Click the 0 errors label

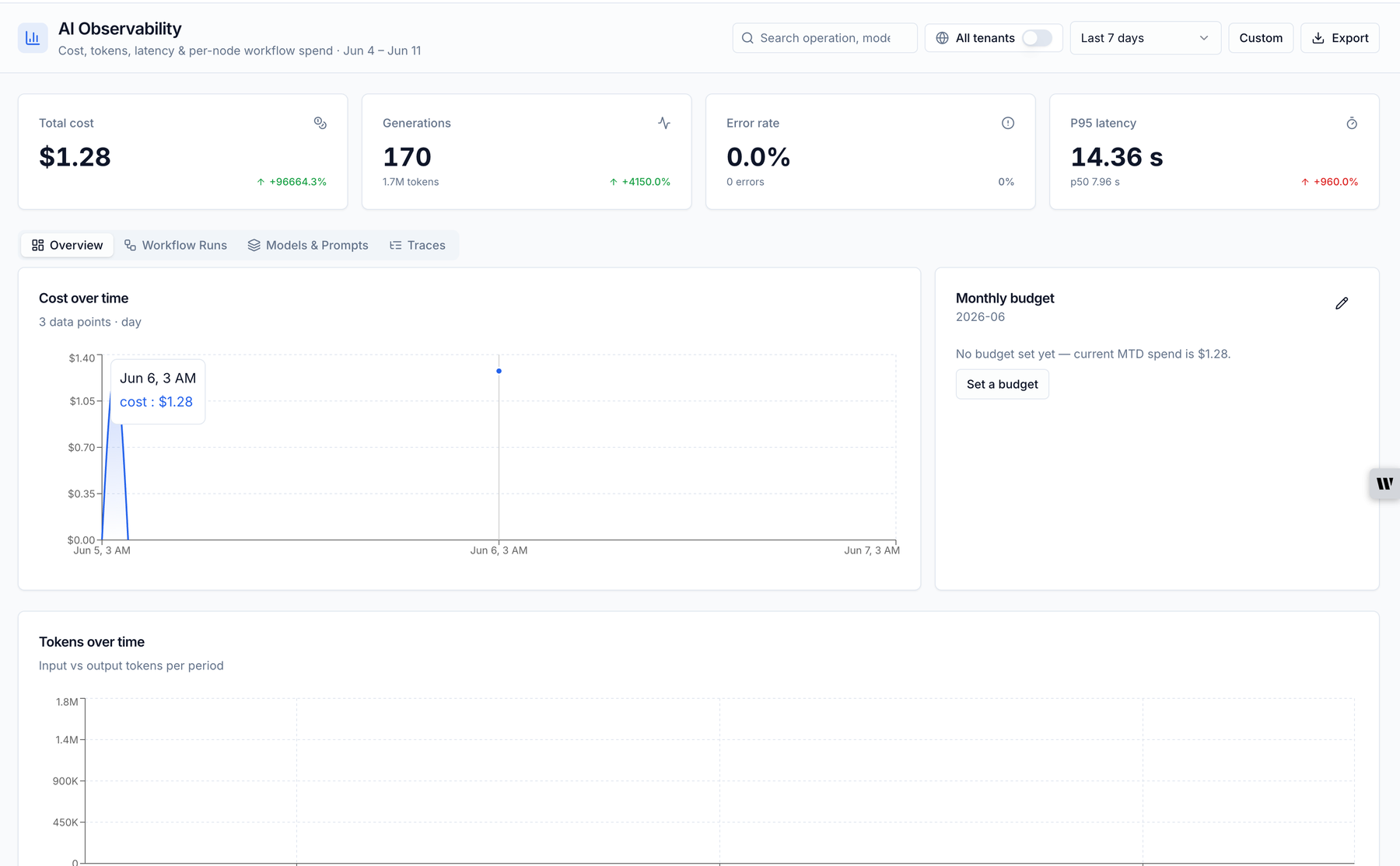point(745,182)
